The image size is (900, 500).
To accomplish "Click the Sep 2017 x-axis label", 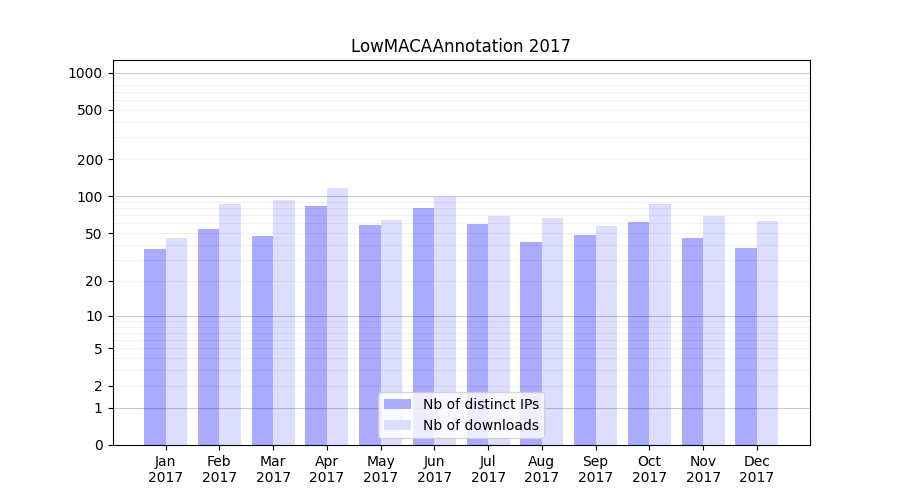I will pyautogui.click(x=595, y=469).
